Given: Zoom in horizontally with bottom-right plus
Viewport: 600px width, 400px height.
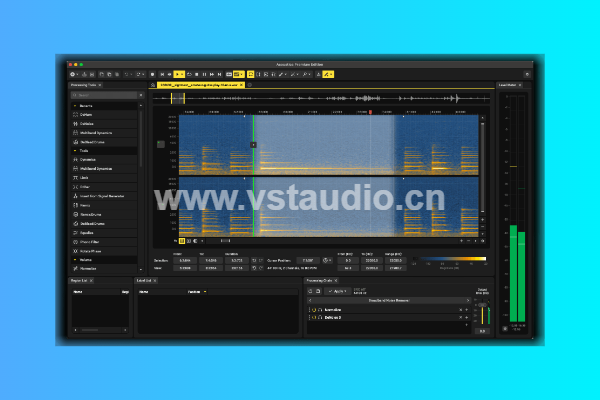Looking at the screenshot, I should click(461, 241).
